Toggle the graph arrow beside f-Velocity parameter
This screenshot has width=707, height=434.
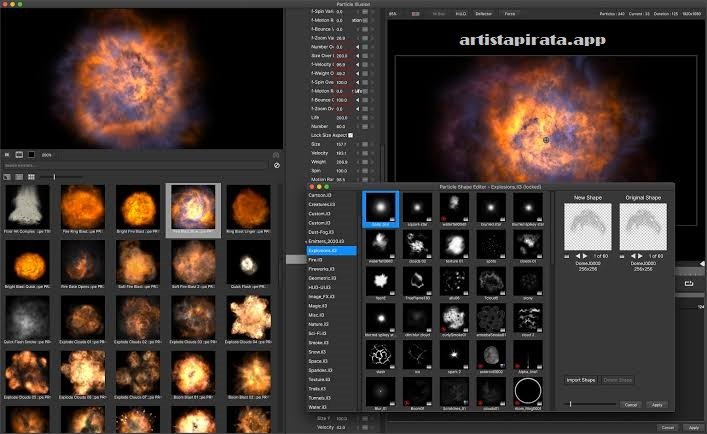[358, 64]
